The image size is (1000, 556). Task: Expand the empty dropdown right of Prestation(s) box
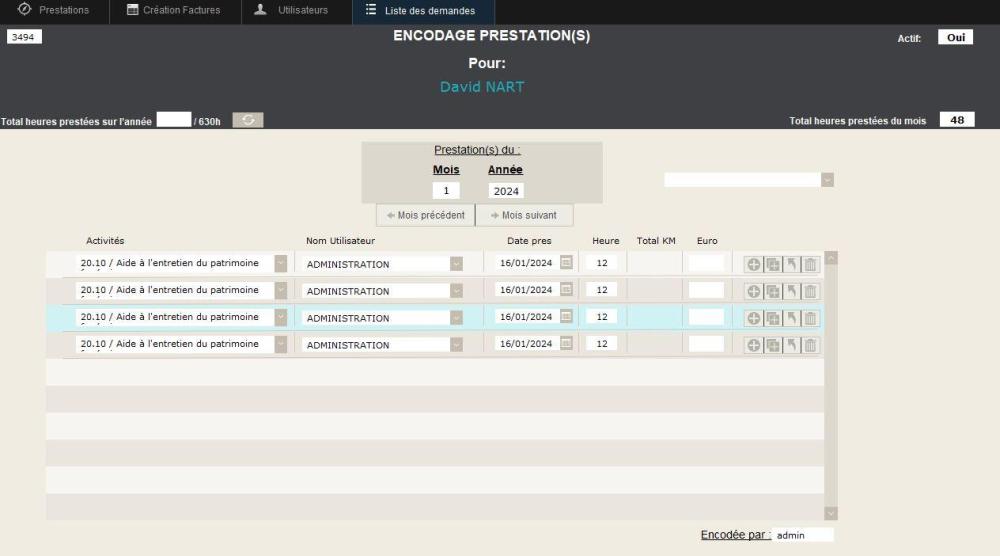(x=827, y=180)
